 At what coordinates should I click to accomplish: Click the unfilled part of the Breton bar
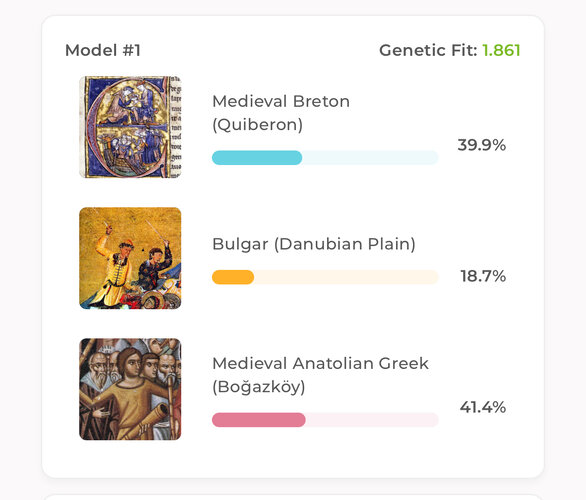pos(370,158)
